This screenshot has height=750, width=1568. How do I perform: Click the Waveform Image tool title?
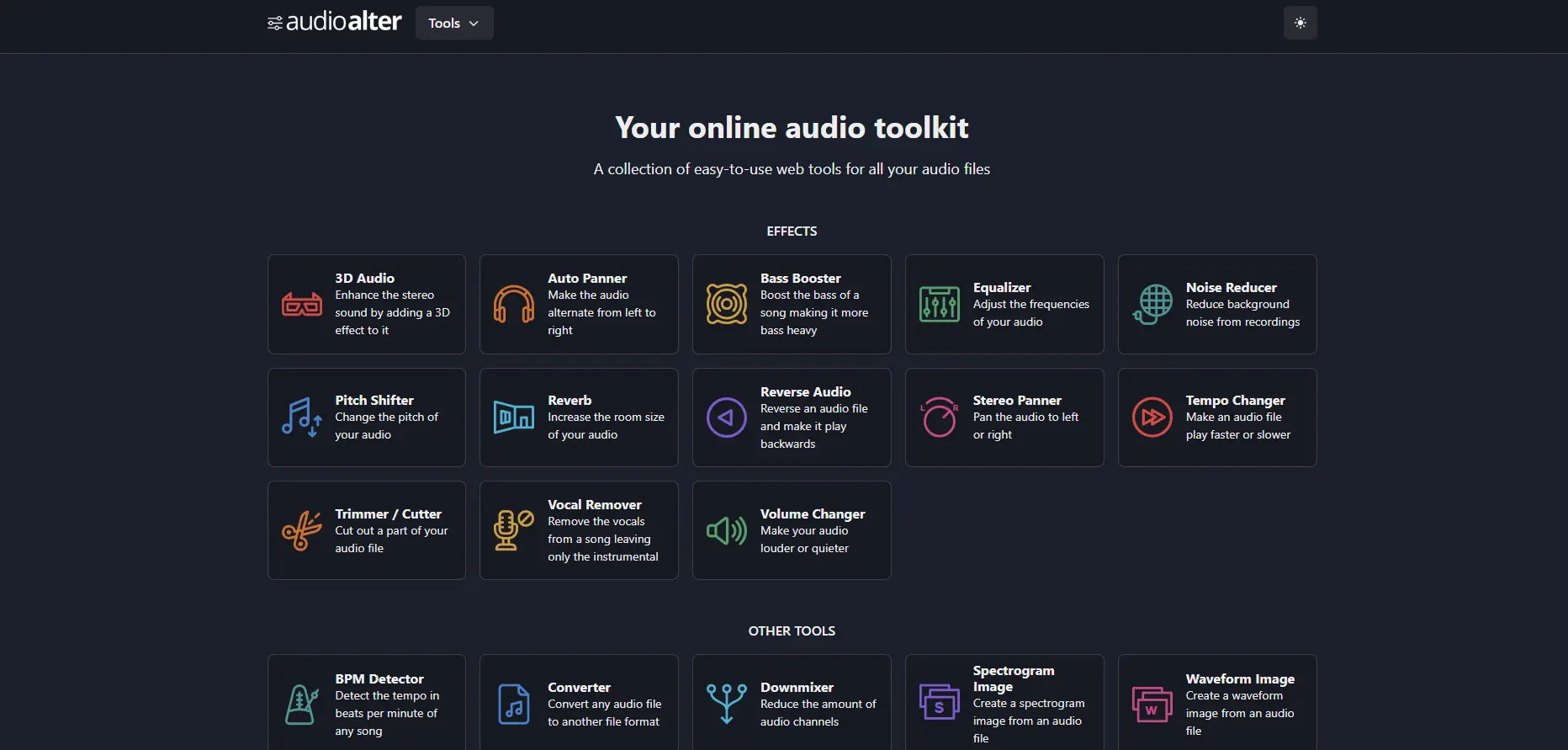tap(1239, 679)
